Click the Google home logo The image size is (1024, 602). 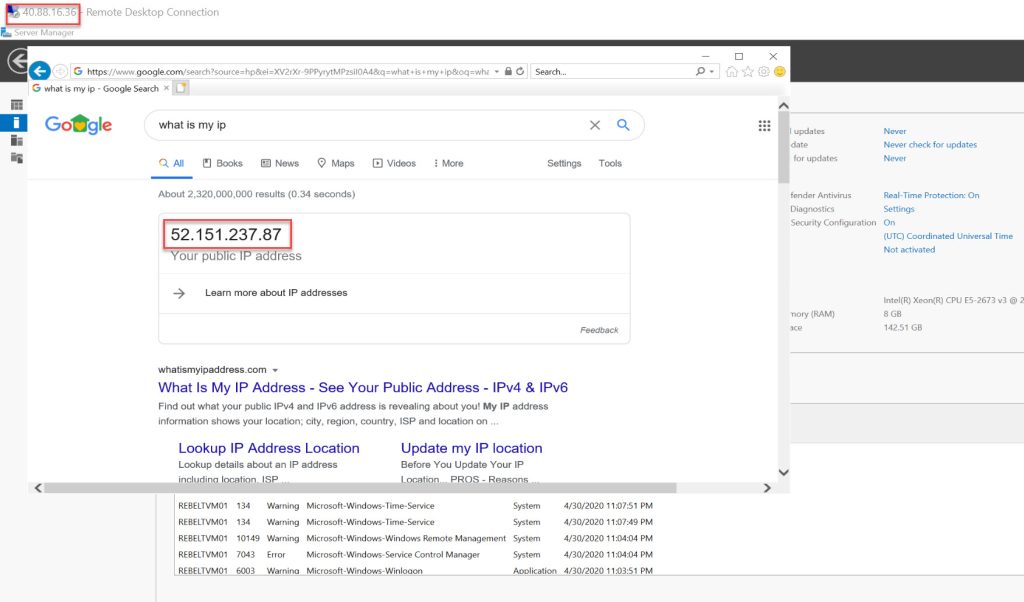pos(78,124)
